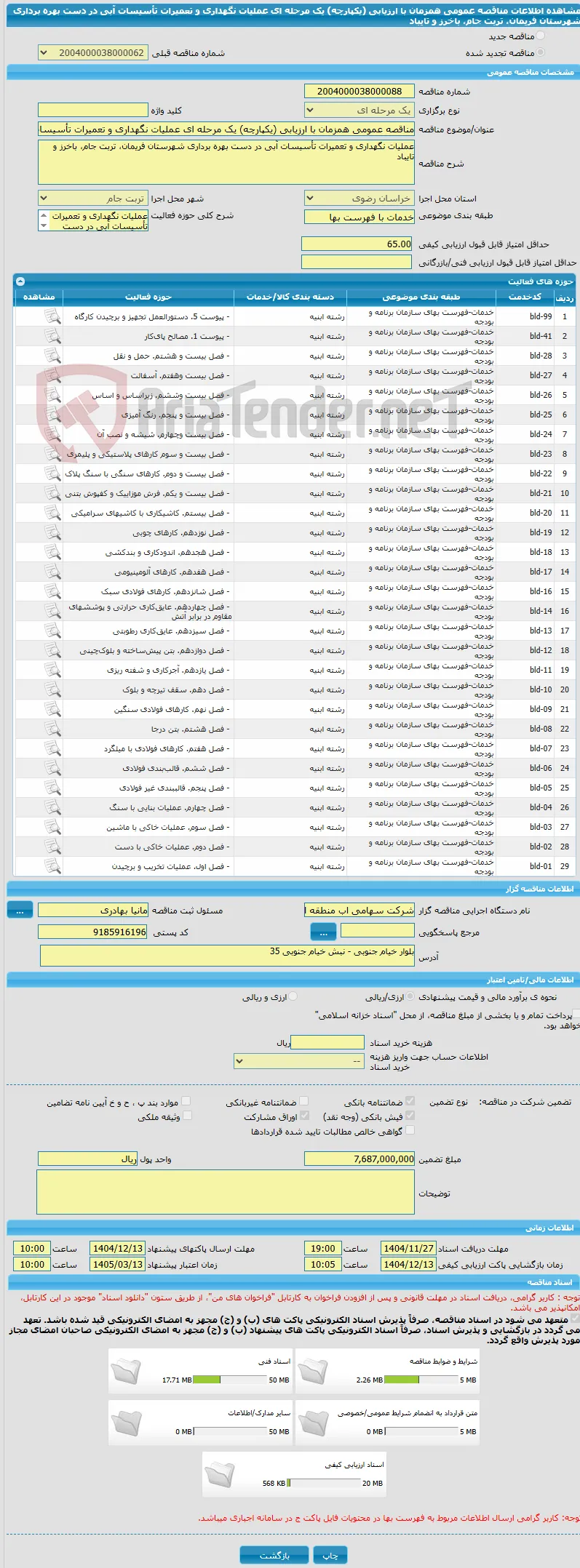Click the کلید واژه input field
This screenshot has width=580, height=1568.
(92, 110)
